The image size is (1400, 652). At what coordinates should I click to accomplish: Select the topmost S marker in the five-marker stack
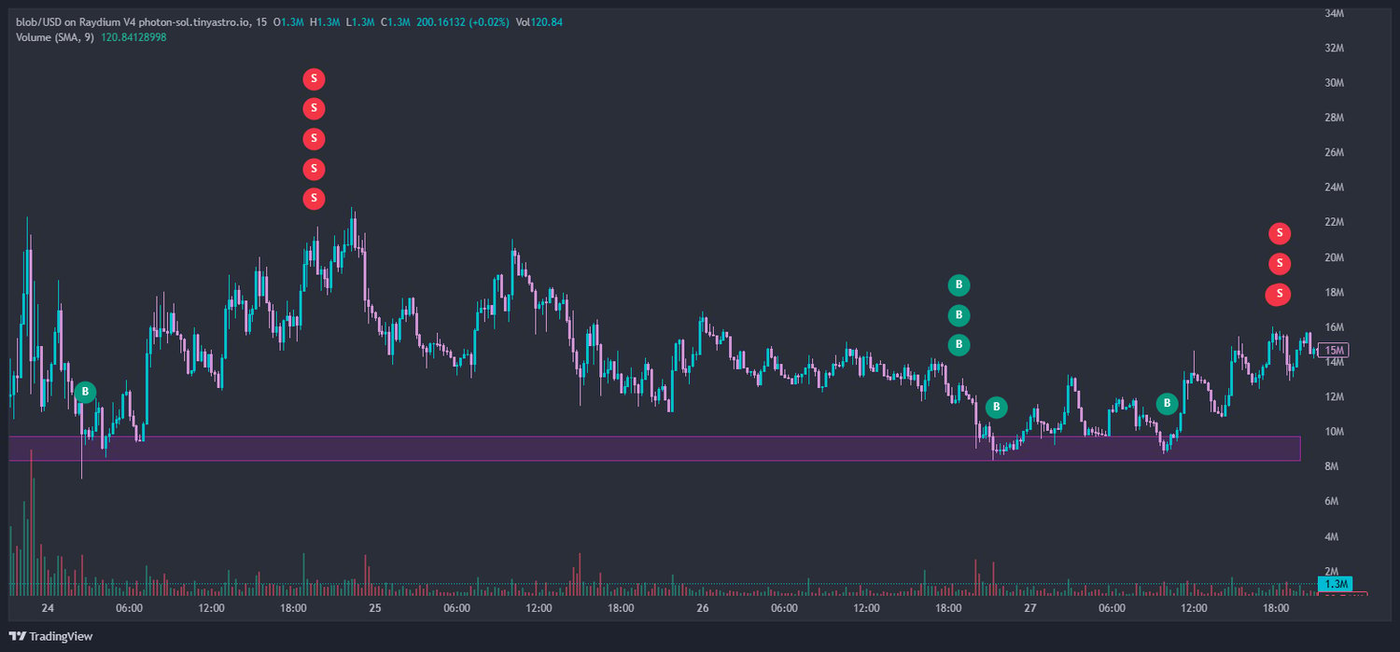314,78
